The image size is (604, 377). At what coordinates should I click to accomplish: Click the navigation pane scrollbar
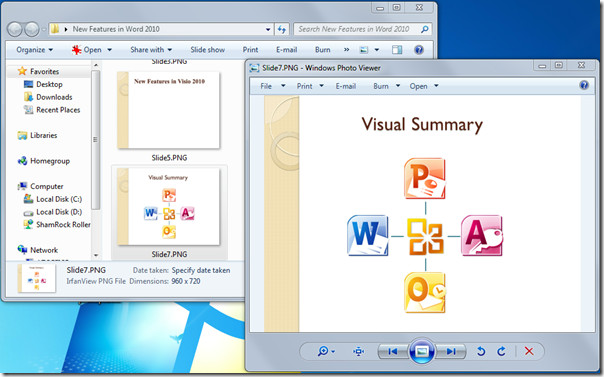[x=96, y=140]
